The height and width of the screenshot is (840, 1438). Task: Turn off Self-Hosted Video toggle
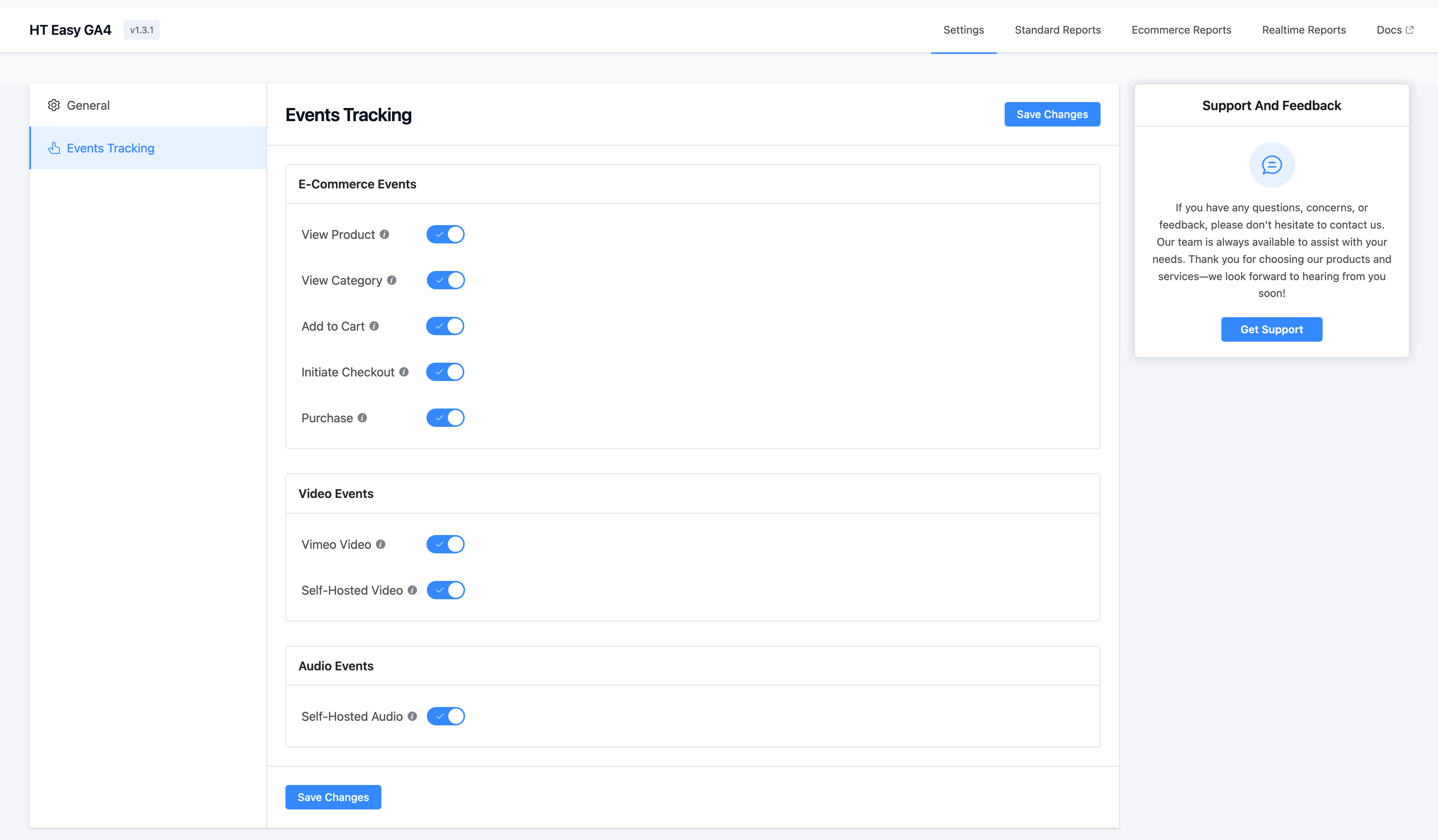[x=445, y=590]
